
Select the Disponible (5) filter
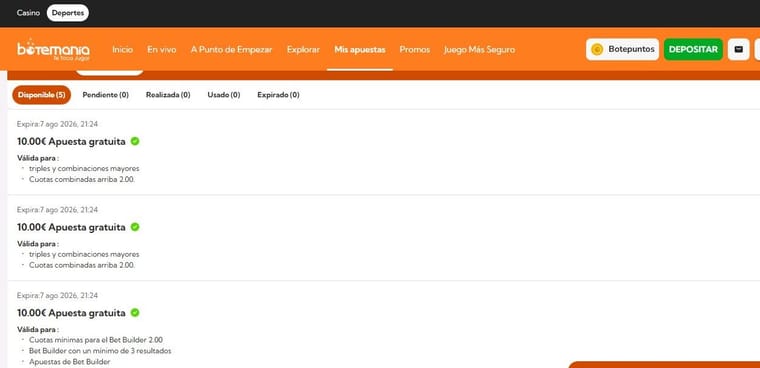click(x=42, y=95)
